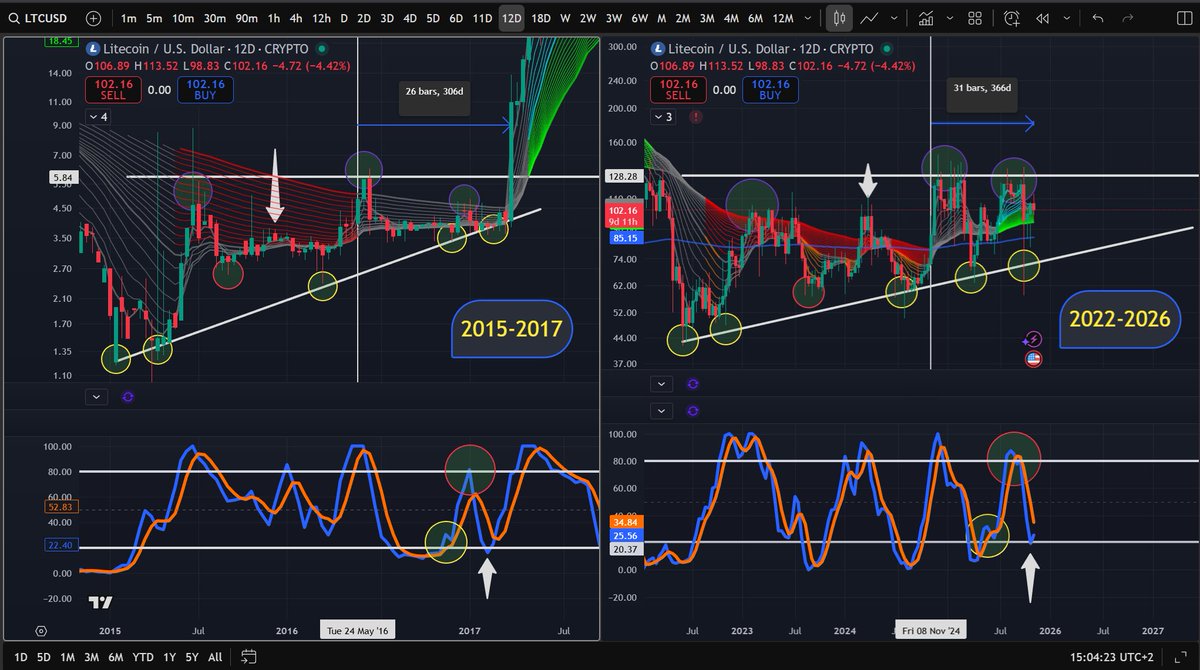
Task: Switch to the 1Y range tab
Action: coord(168,657)
